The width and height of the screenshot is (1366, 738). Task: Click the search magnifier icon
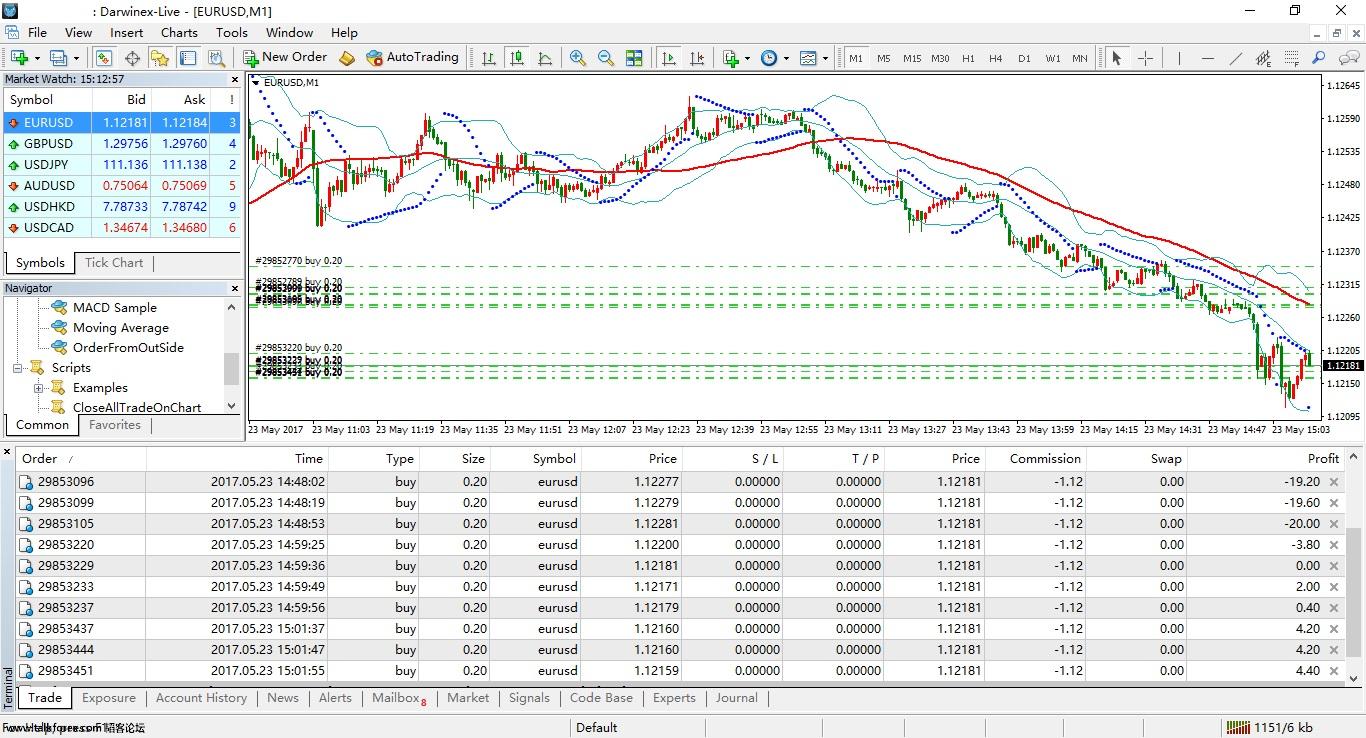coord(1319,58)
